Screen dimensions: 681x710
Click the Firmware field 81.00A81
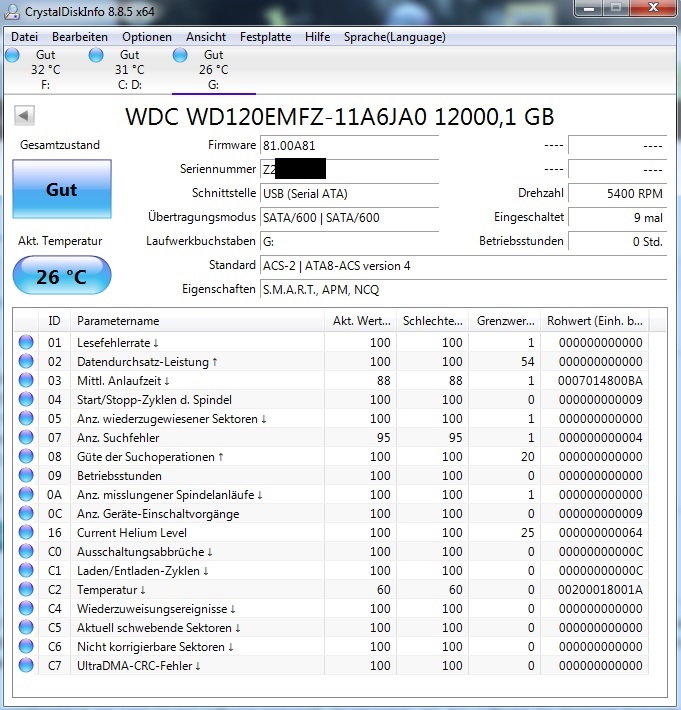click(x=349, y=145)
